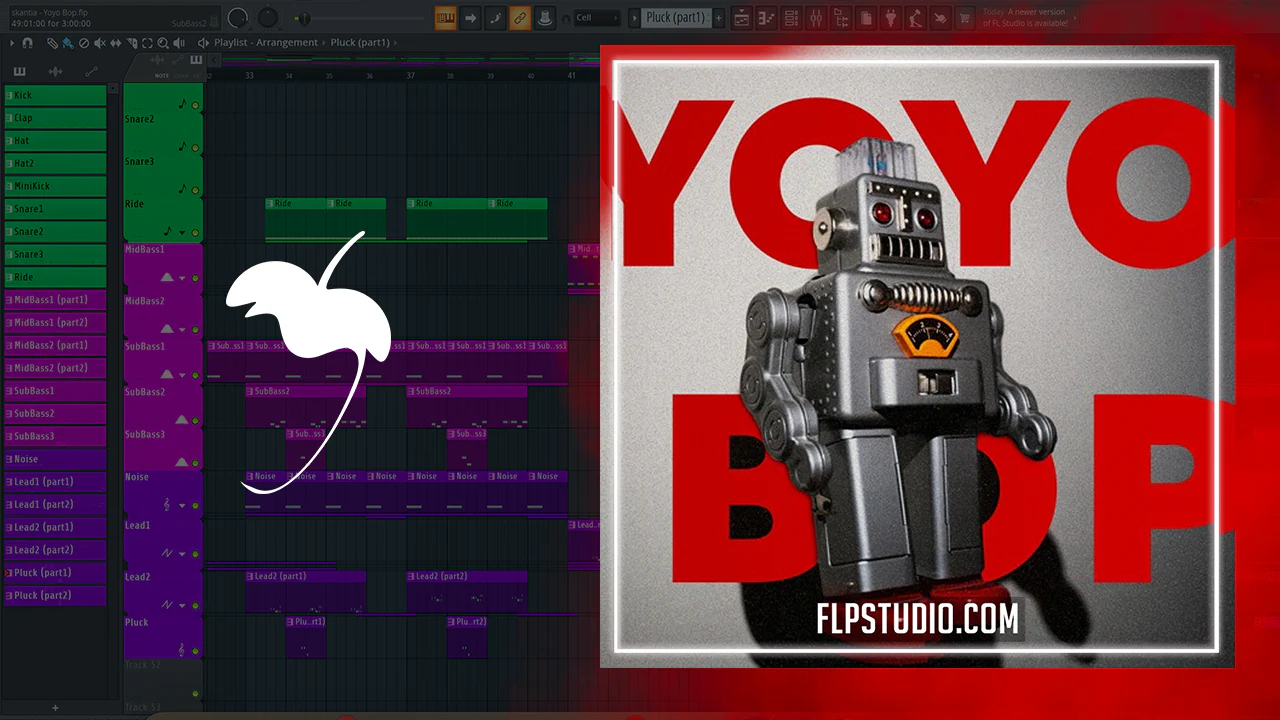Screen dimensions: 1280x720
Task: Adjust the main volume knob
Action: click(x=237, y=18)
